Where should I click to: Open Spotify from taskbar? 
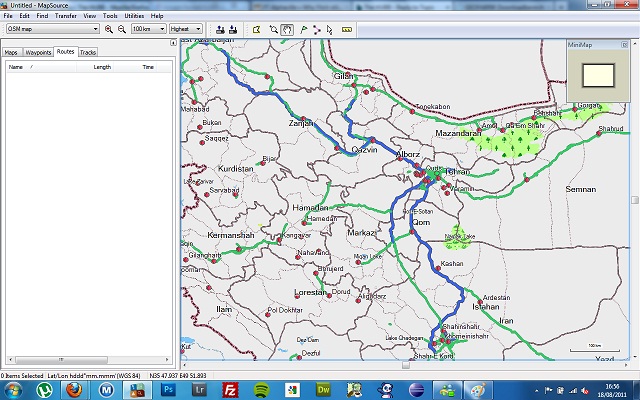pyautogui.click(x=261, y=390)
